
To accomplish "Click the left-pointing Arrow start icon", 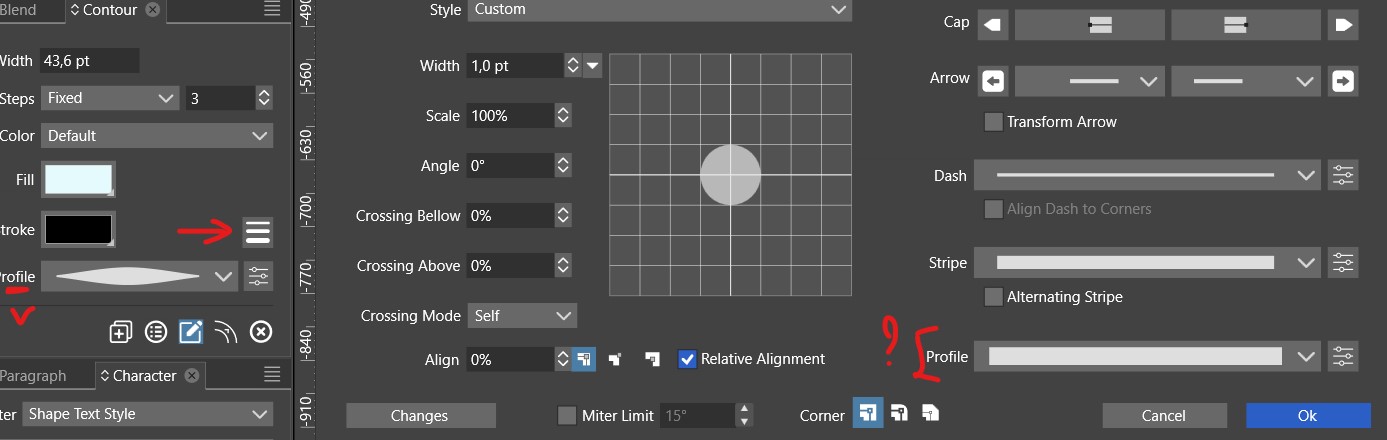I will coord(992,81).
